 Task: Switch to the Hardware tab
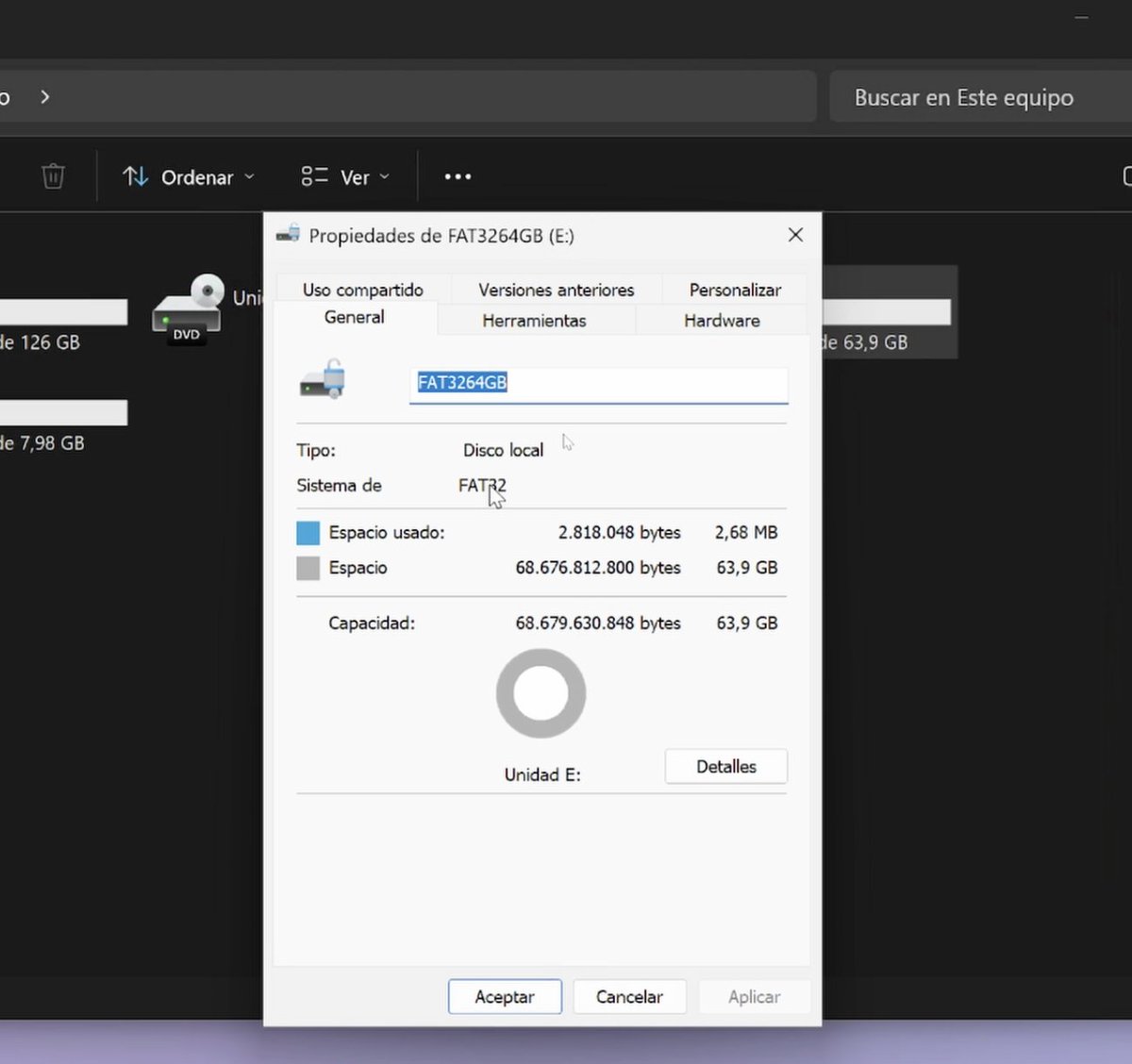coord(722,320)
